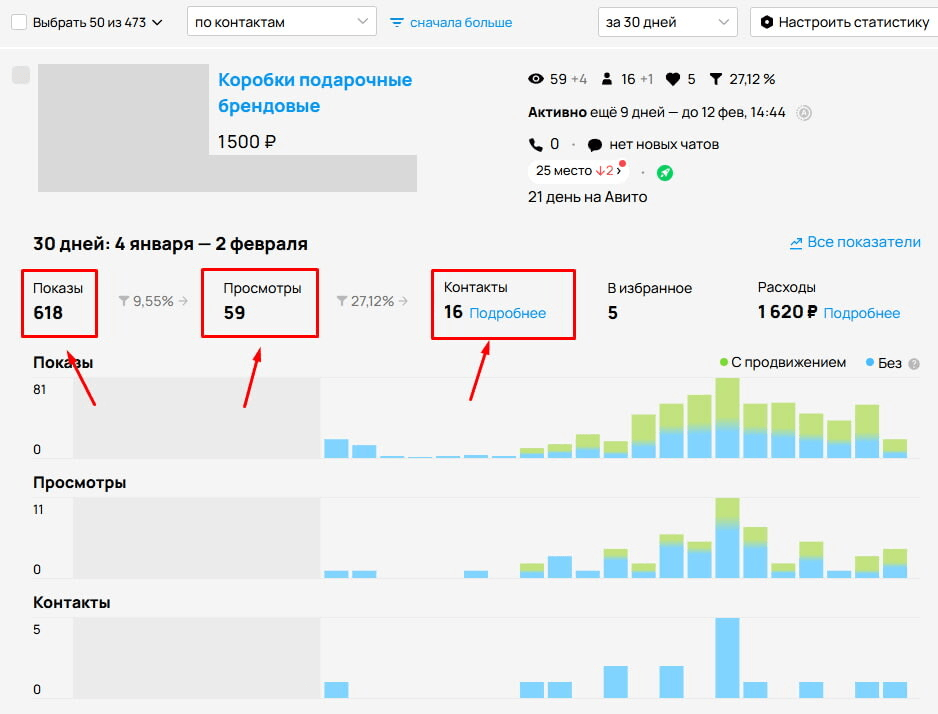
Task: Click the phone calls icon
Action: coord(535,144)
